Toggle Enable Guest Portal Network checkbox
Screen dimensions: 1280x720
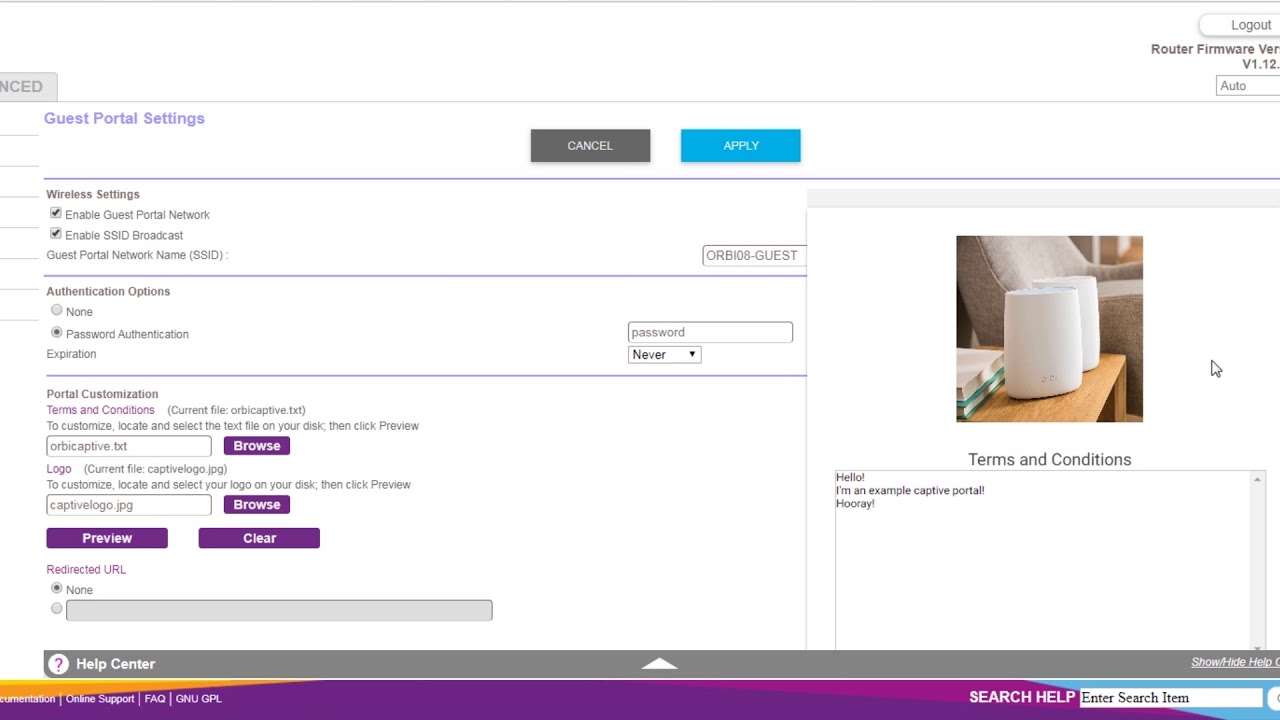click(56, 214)
